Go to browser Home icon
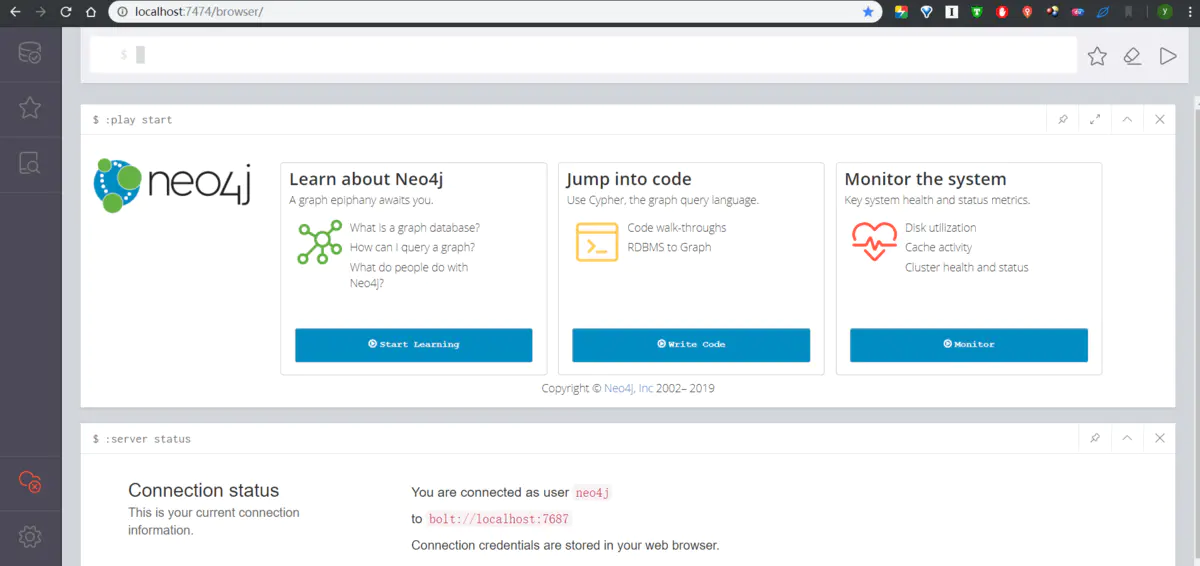 coord(91,12)
